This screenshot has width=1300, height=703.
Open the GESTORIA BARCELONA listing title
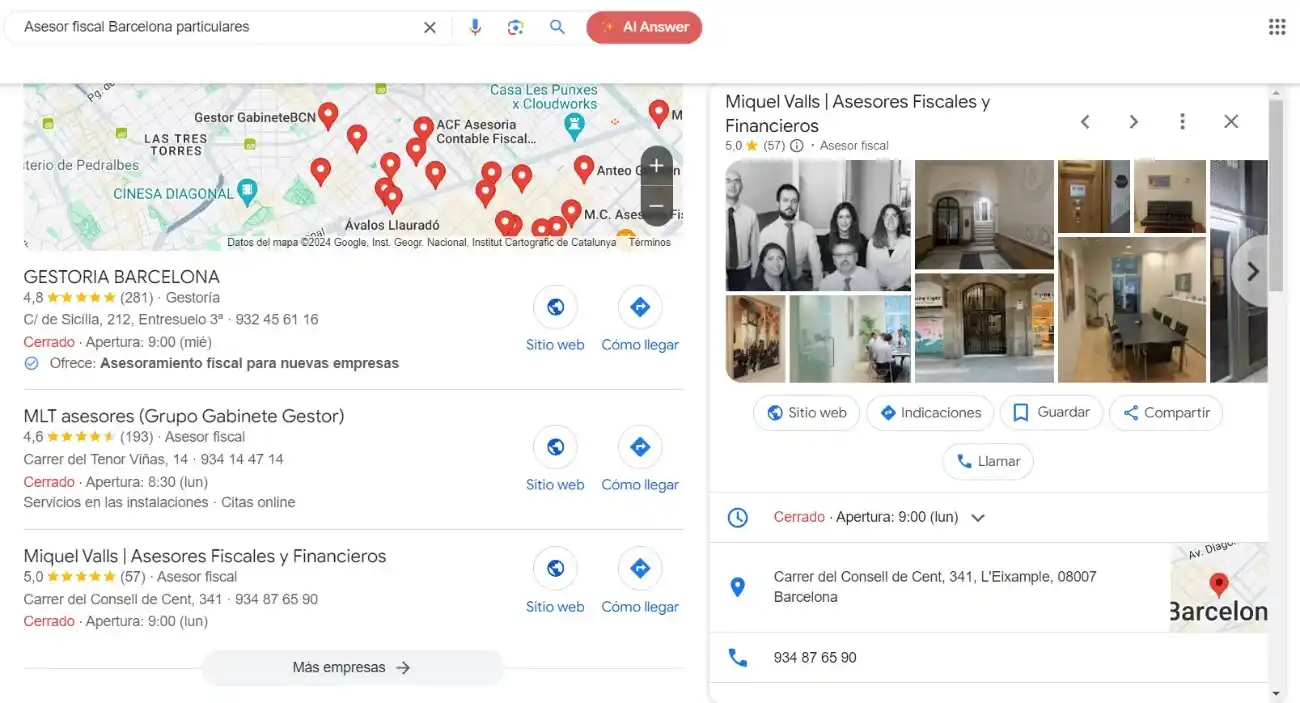pos(122,277)
